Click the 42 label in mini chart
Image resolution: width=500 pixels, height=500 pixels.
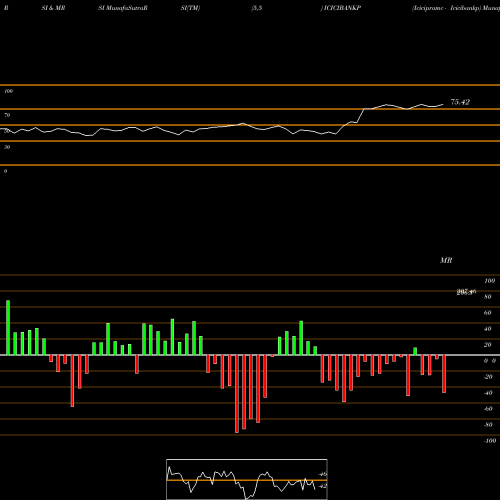click(x=323, y=486)
